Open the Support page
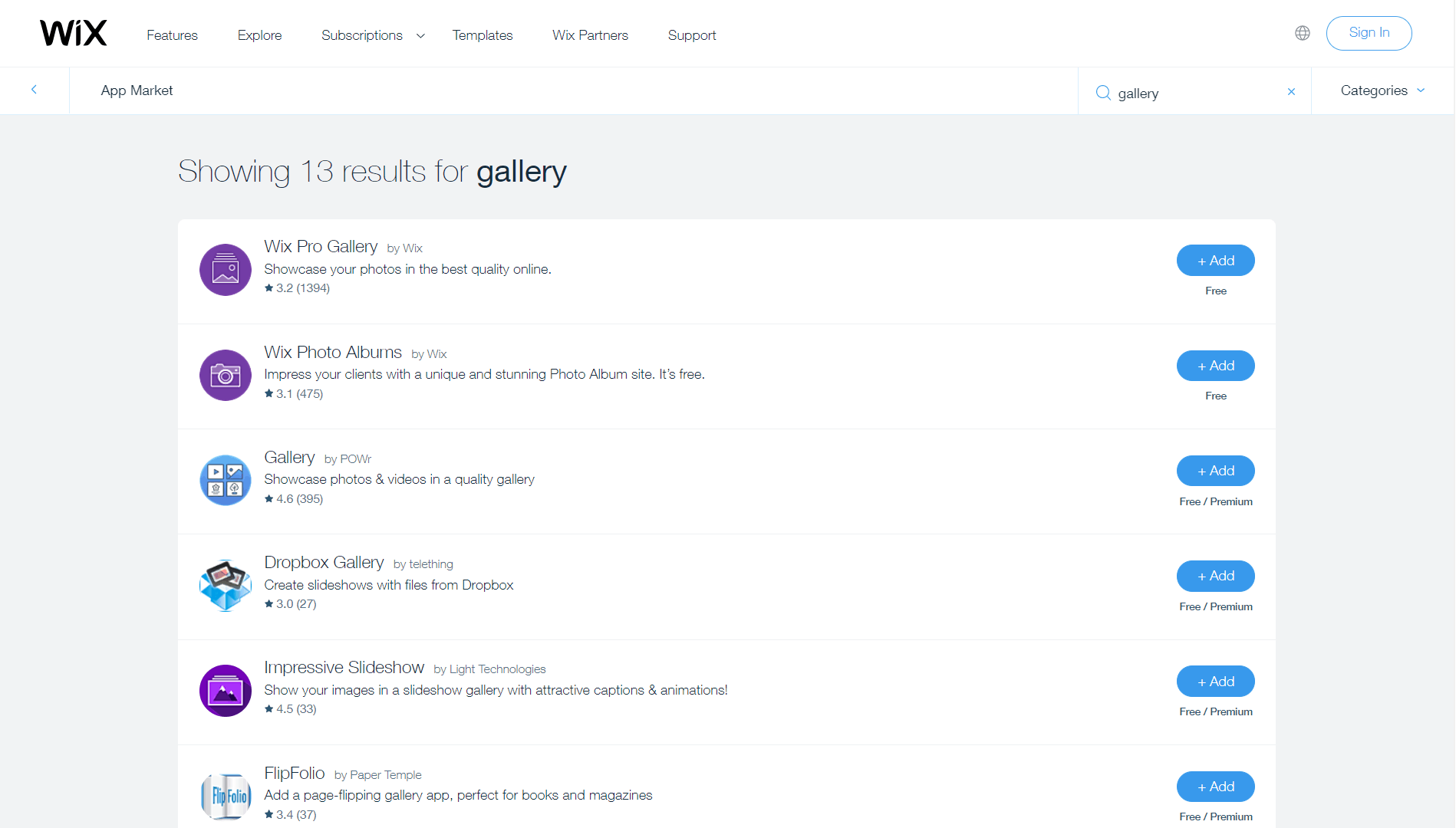Image resolution: width=1456 pixels, height=828 pixels. point(692,35)
